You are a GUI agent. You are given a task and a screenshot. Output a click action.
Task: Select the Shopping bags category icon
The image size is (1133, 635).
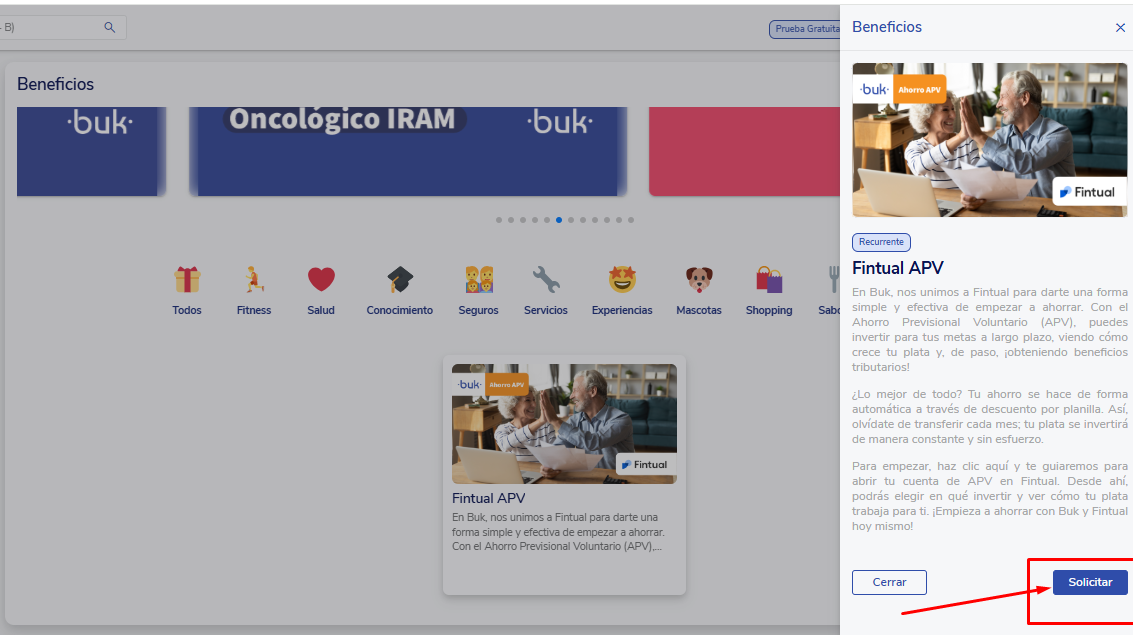pos(768,280)
